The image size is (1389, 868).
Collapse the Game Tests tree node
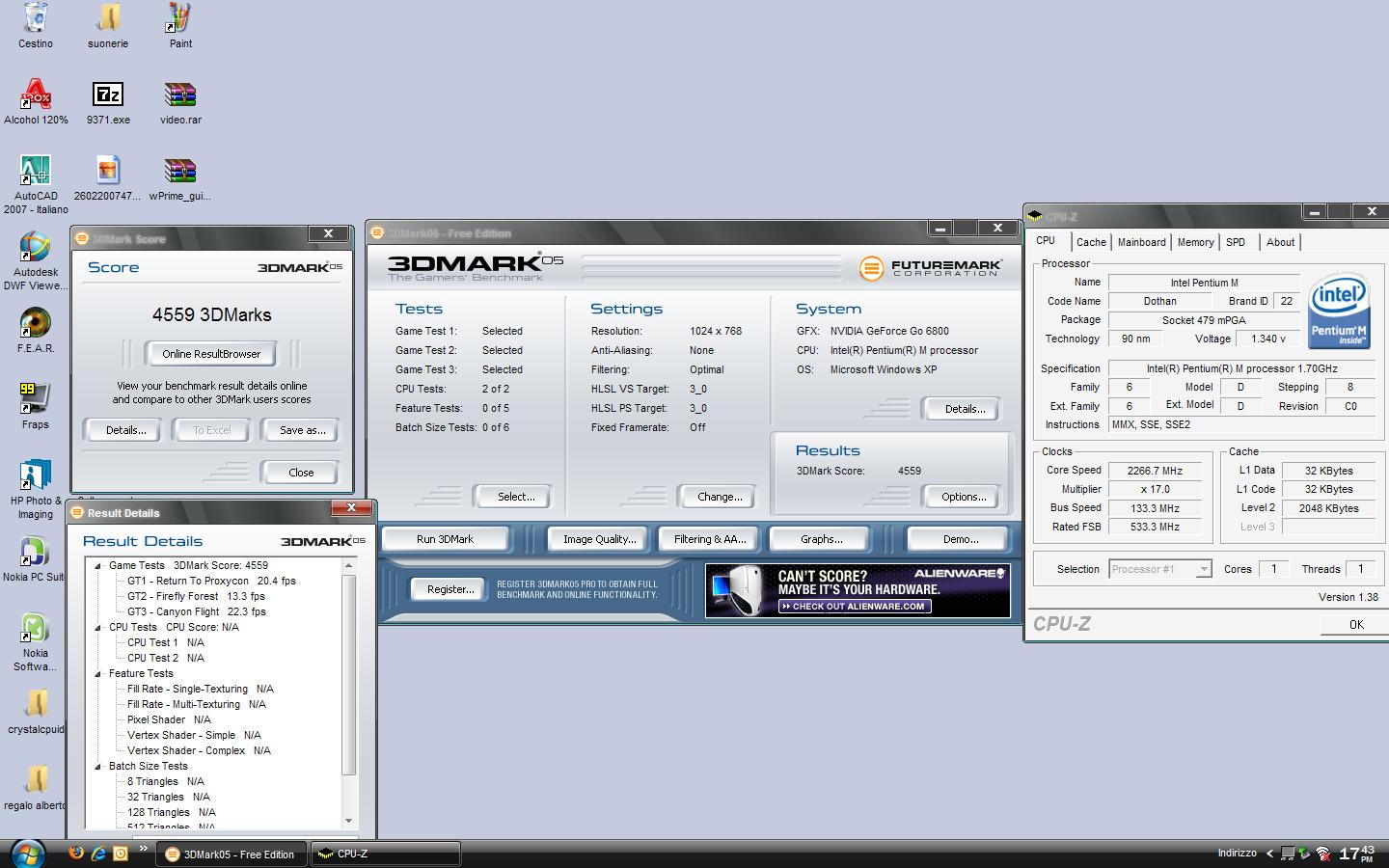tap(97, 566)
